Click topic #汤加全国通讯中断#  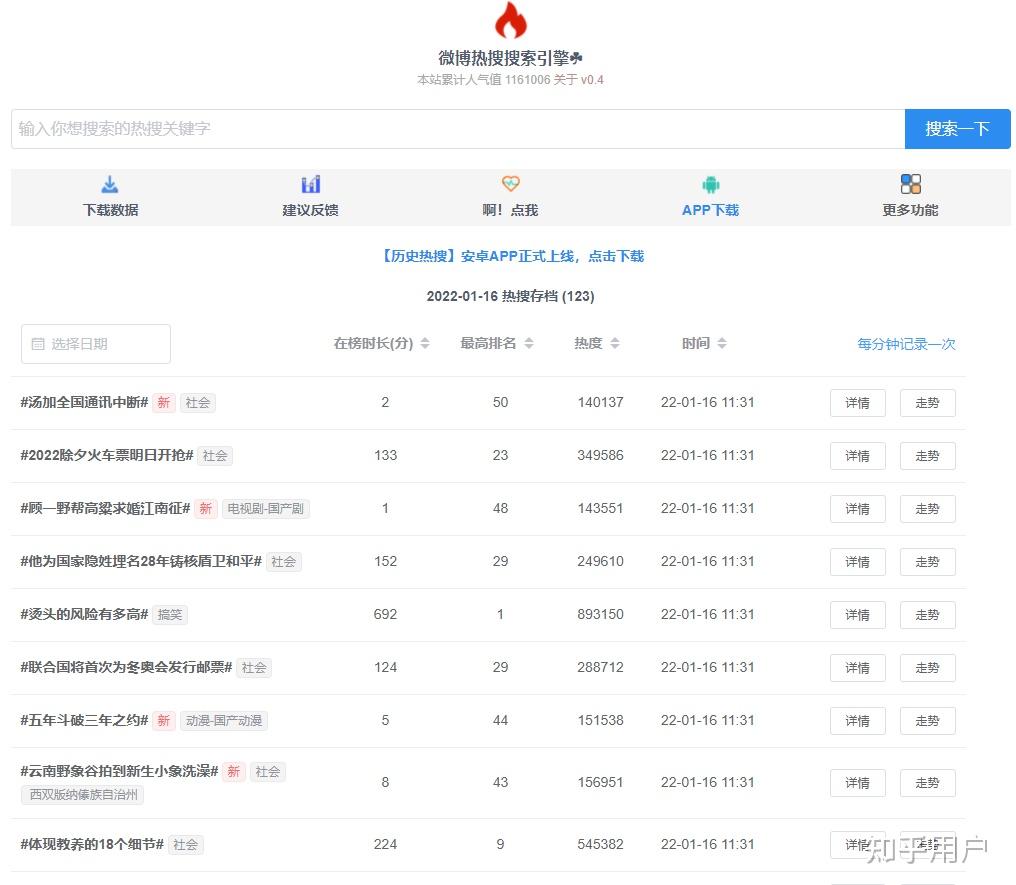tap(84, 402)
